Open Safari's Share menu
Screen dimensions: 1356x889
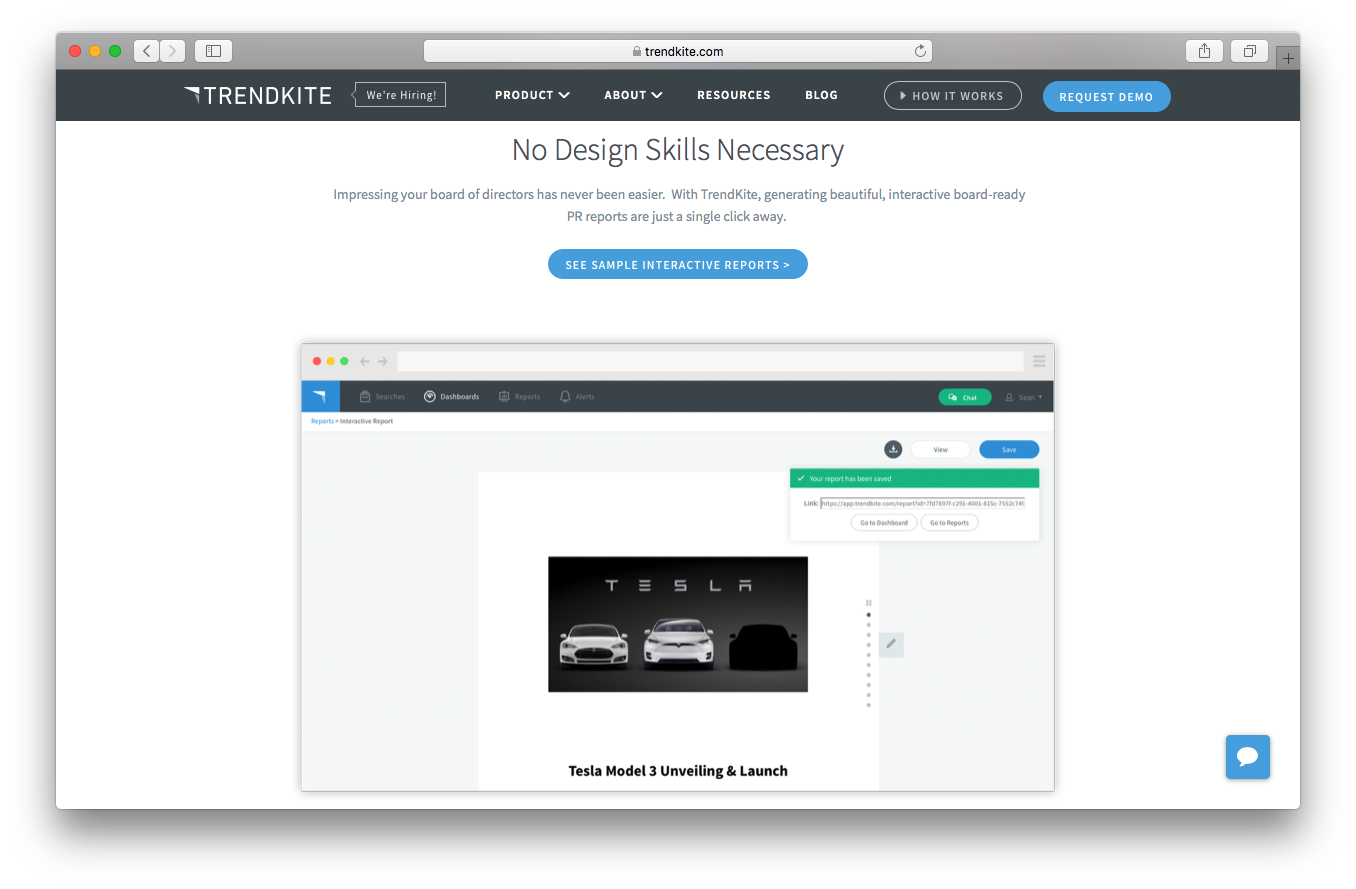pyautogui.click(x=1204, y=51)
